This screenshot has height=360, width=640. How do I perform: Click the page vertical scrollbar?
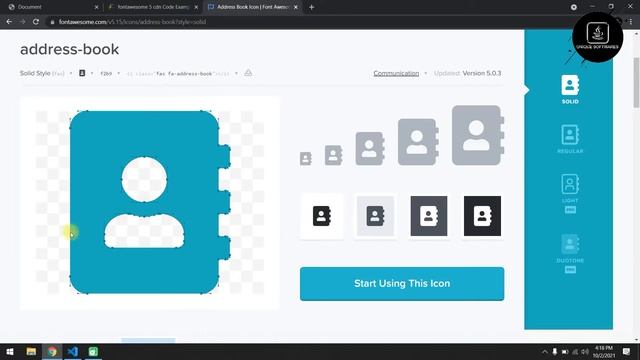click(x=636, y=83)
